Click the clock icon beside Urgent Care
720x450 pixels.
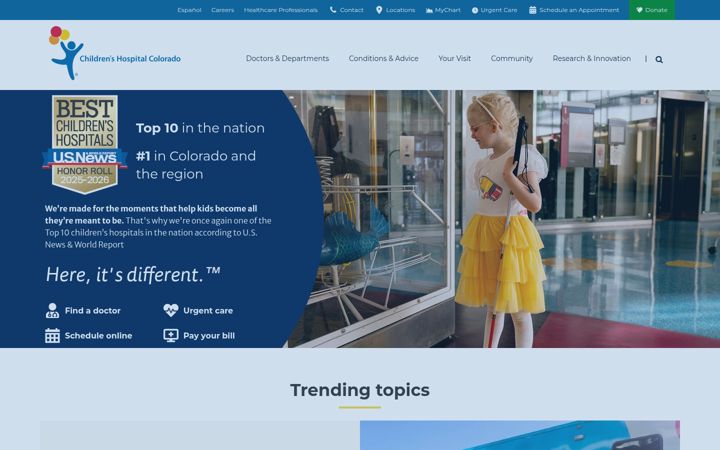click(475, 10)
